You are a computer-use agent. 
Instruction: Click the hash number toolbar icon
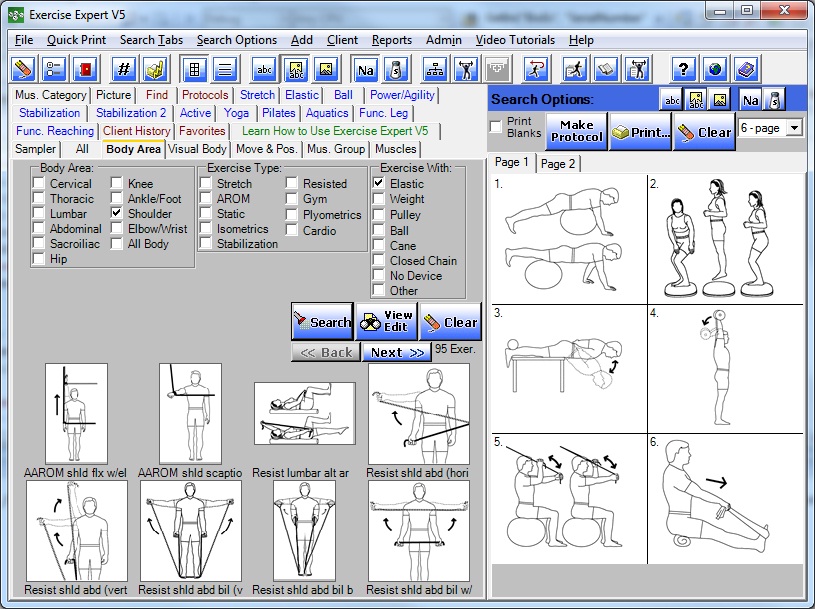tap(124, 69)
